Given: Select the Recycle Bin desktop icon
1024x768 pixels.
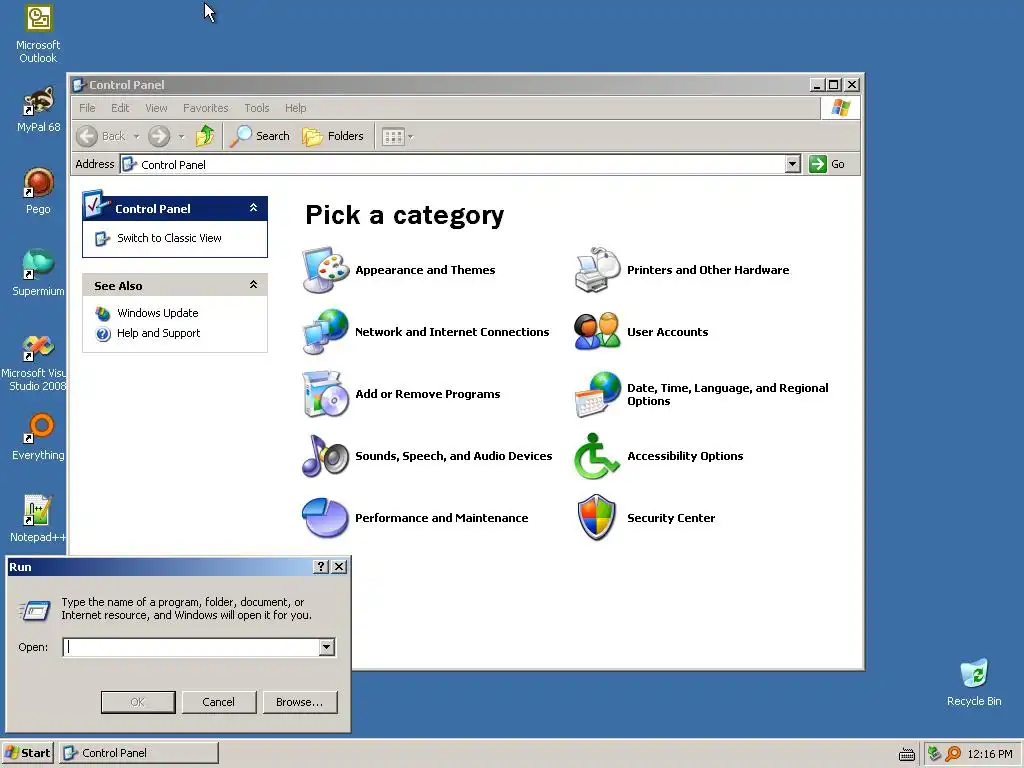Looking at the screenshot, I should pos(974,682).
